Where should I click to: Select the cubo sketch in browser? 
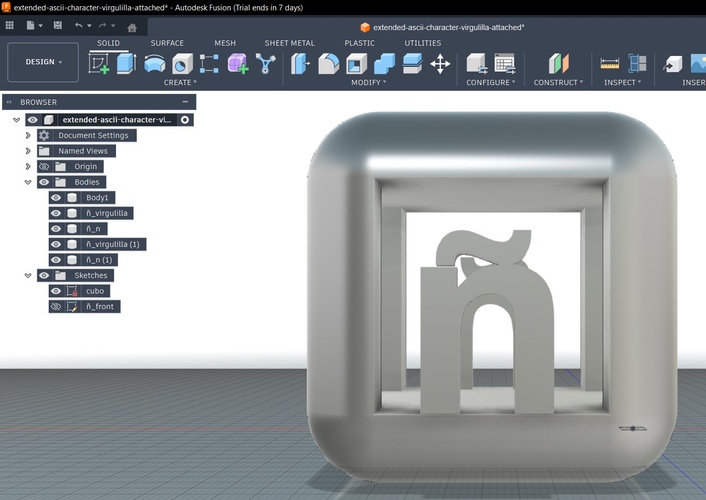(x=95, y=291)
